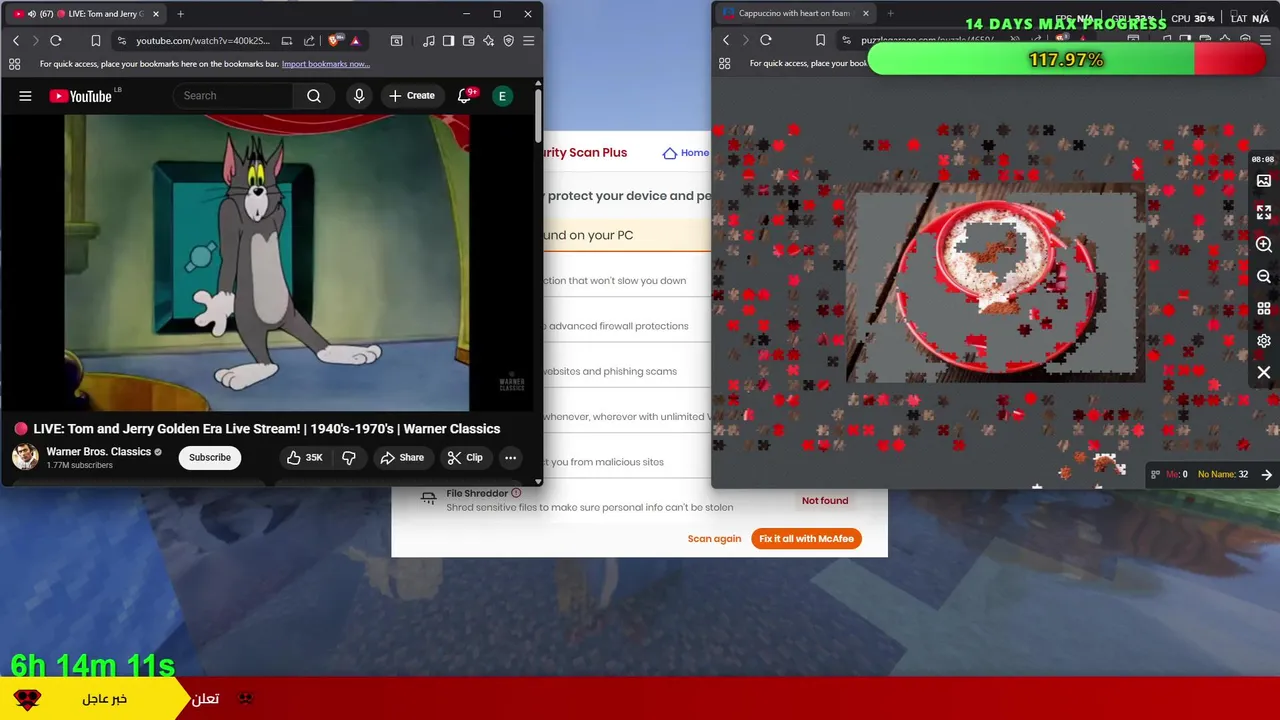Image resolution: width=1280 pixels, height=720 pixels.
Task: Click the LIVE Tom and Jerry video title
Action: tap(267, 429)
